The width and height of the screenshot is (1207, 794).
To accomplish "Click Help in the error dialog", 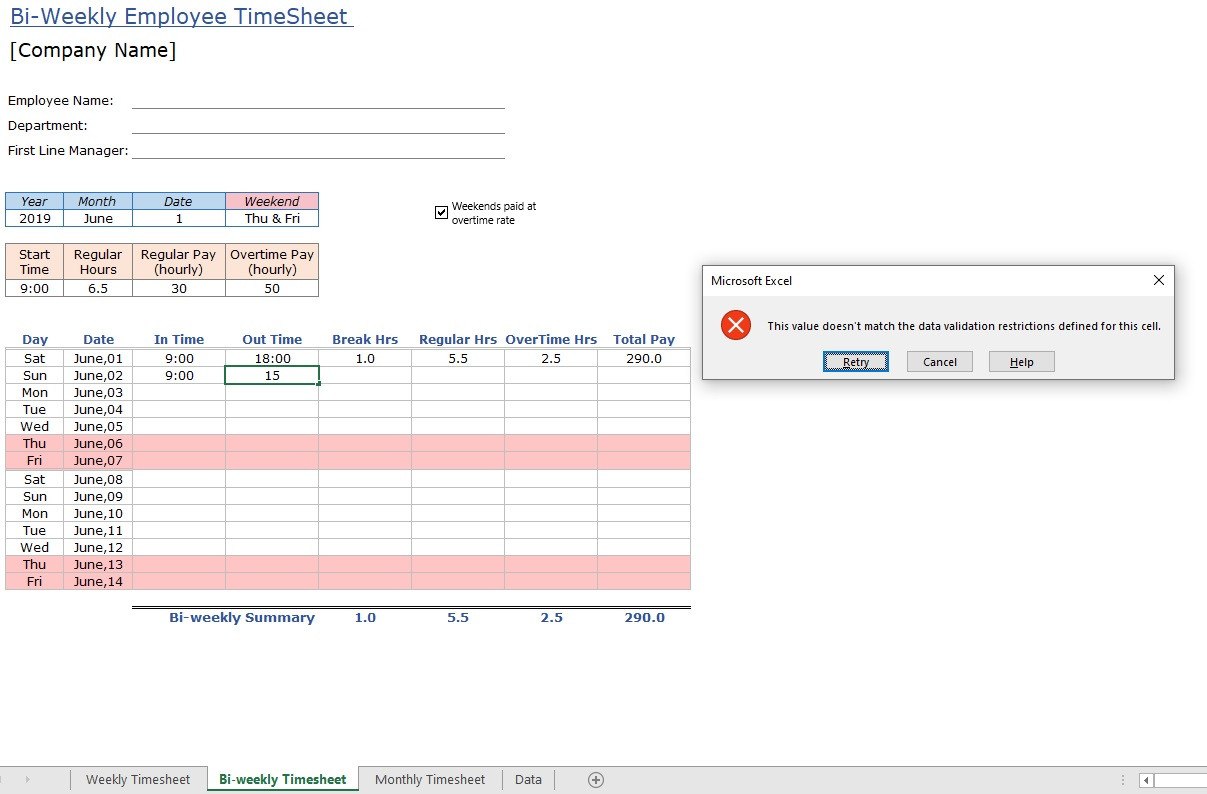I will pyautogui.click(x=1022, y=362).
